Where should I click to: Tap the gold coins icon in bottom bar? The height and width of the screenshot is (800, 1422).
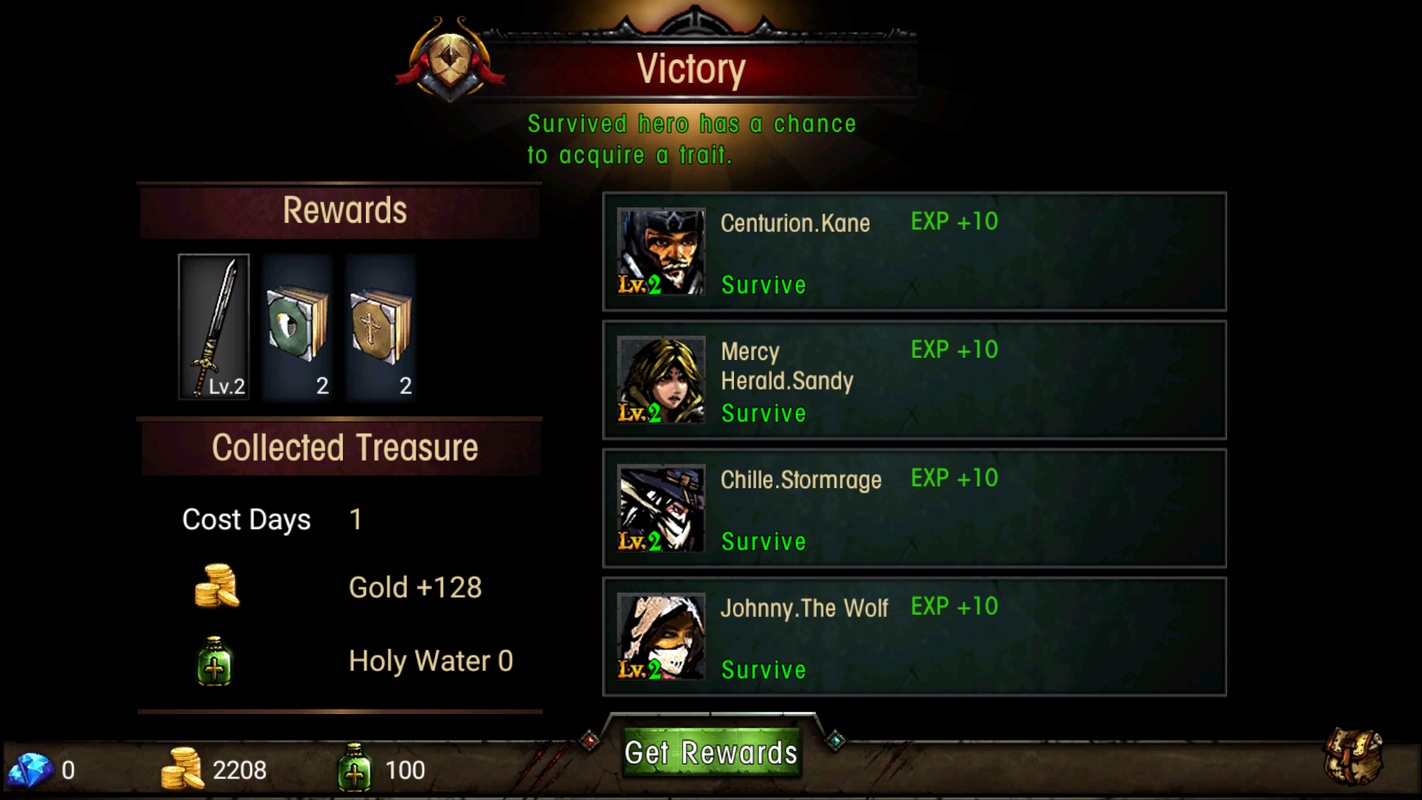pos(183,770)
